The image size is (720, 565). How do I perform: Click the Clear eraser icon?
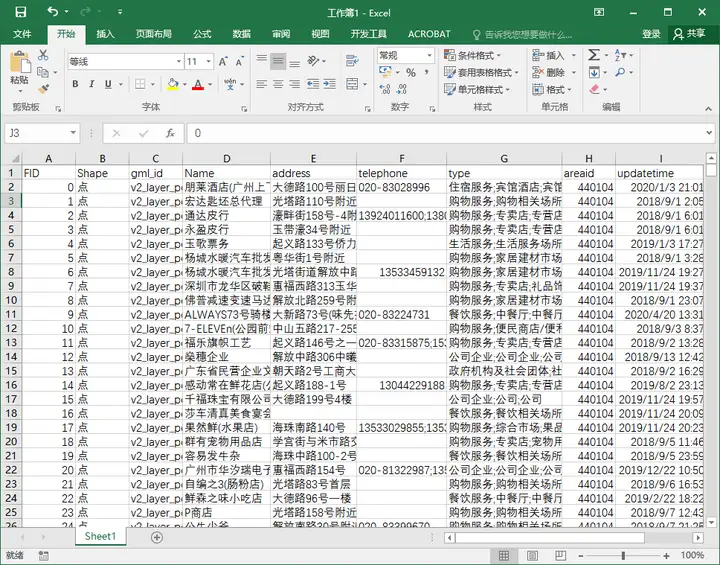tap(595, 89)
